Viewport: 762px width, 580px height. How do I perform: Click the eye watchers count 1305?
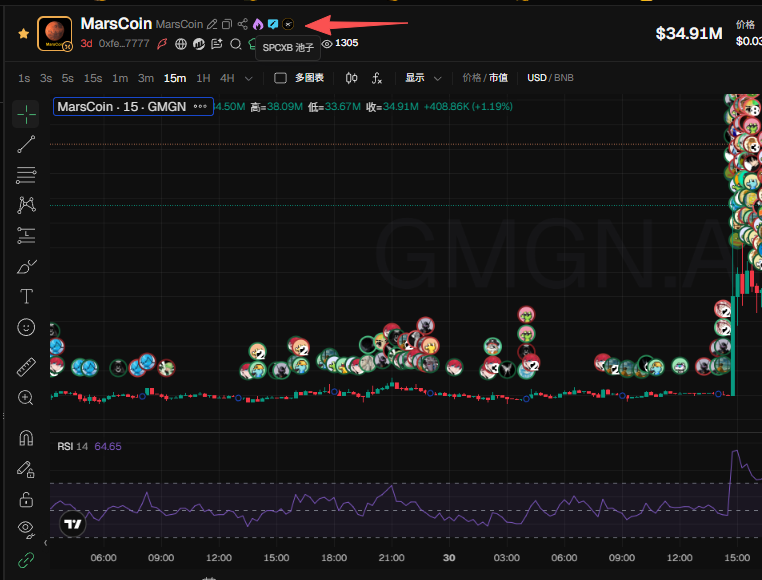point(340,43)
